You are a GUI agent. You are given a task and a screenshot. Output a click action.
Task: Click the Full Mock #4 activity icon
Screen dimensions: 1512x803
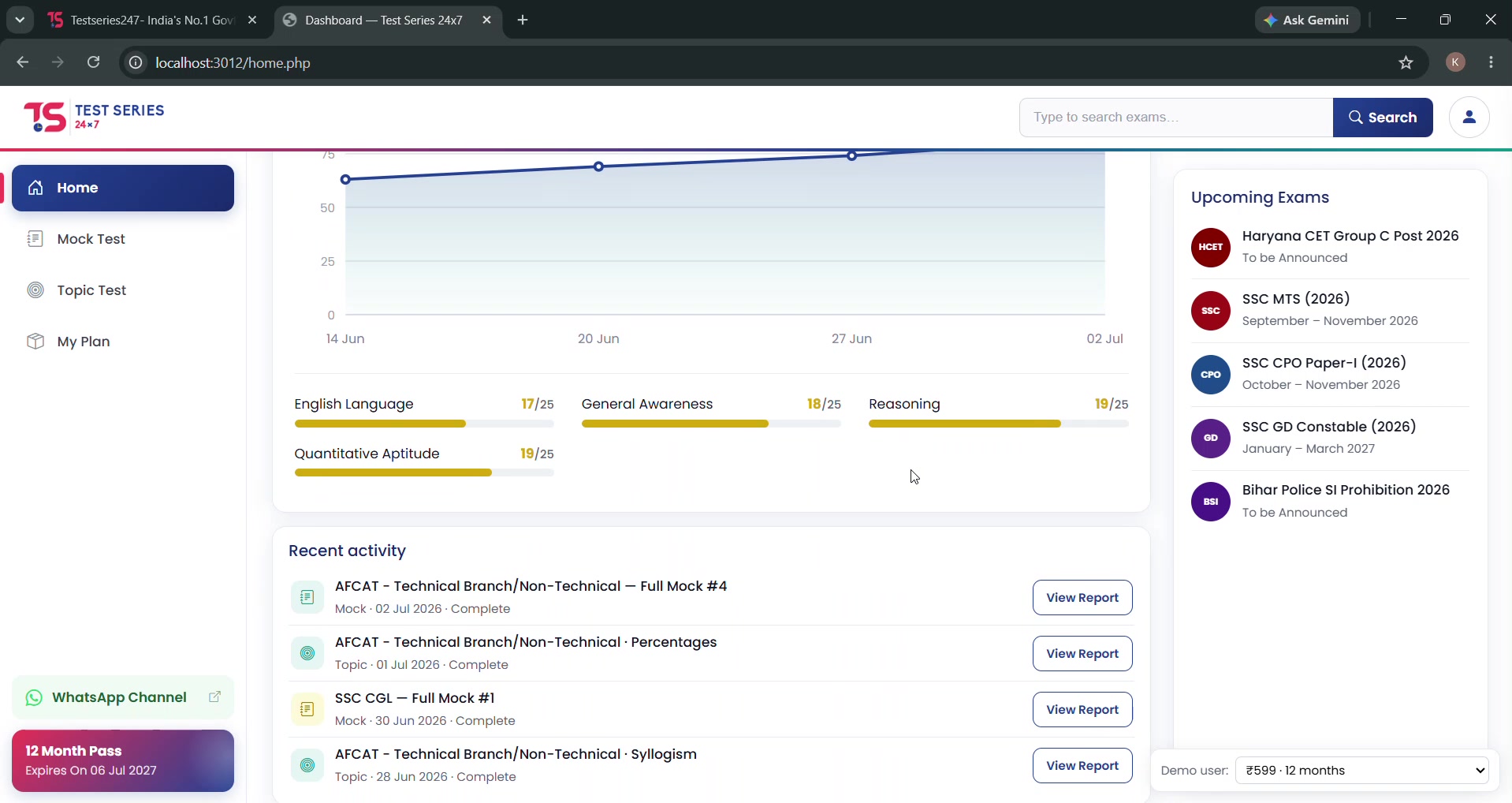coord(307,597)
